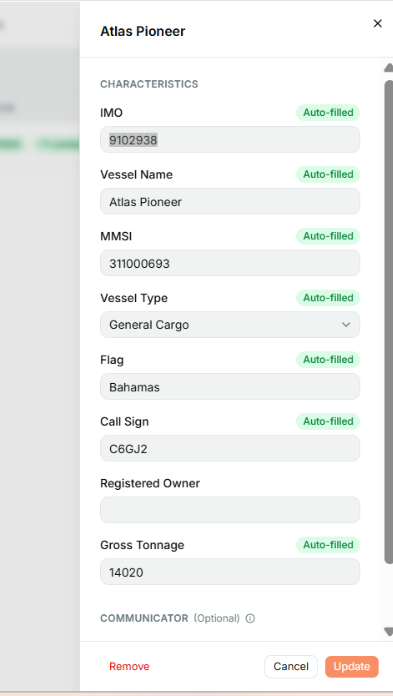The height and width of the screenshot is (696, 393).
Task: Click the Auto-filled badge beside Gross Tonnage
Action: click(328, 545)
